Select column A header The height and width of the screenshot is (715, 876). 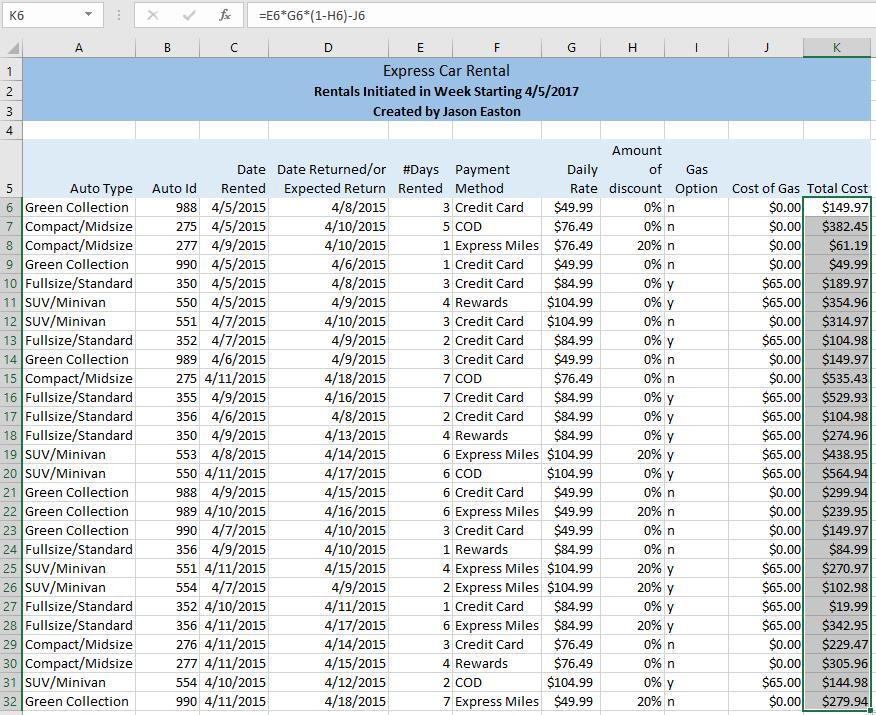78,48
